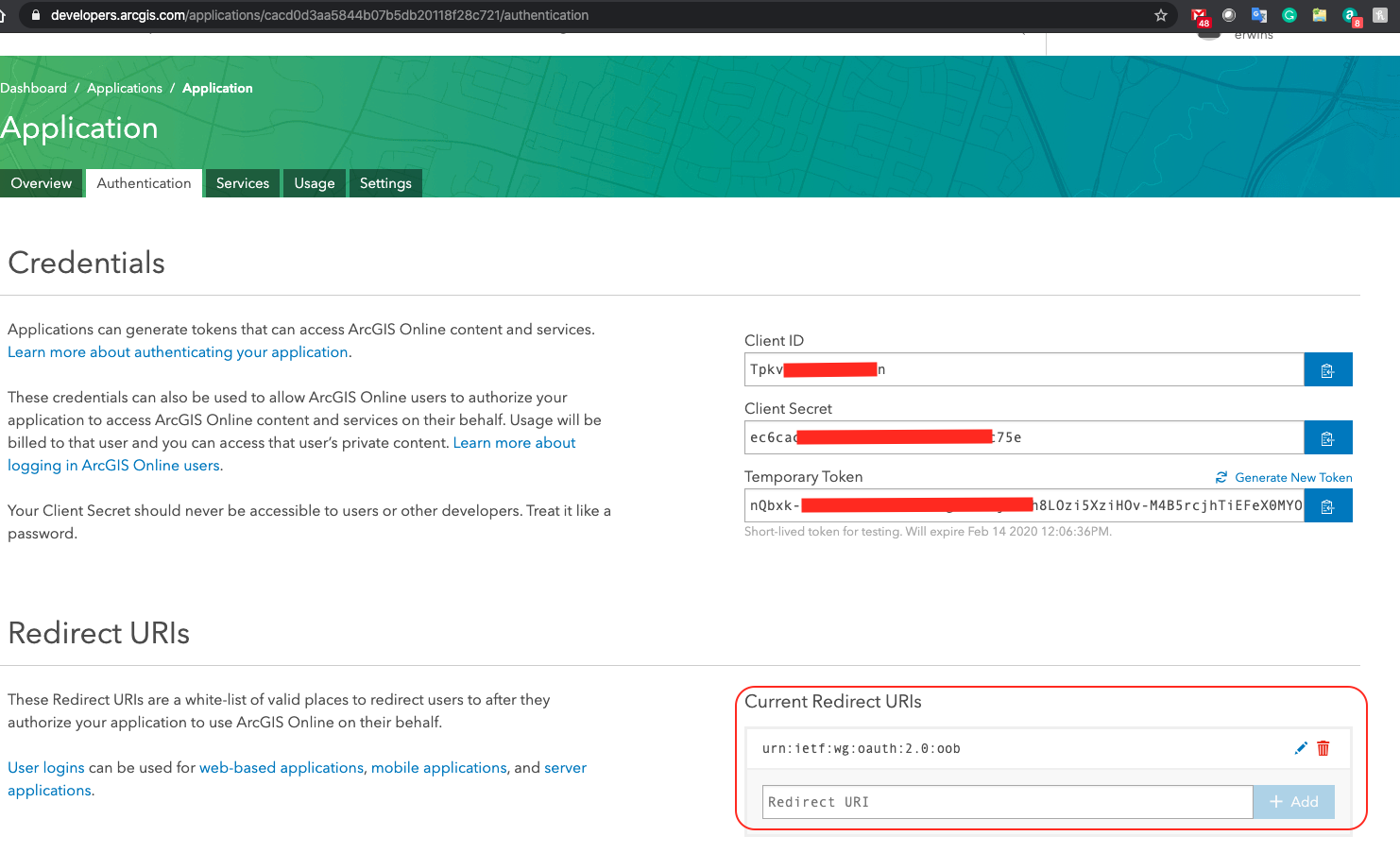Click the 'Short-lived token for testing' expiry note

(x=928, y=532)
